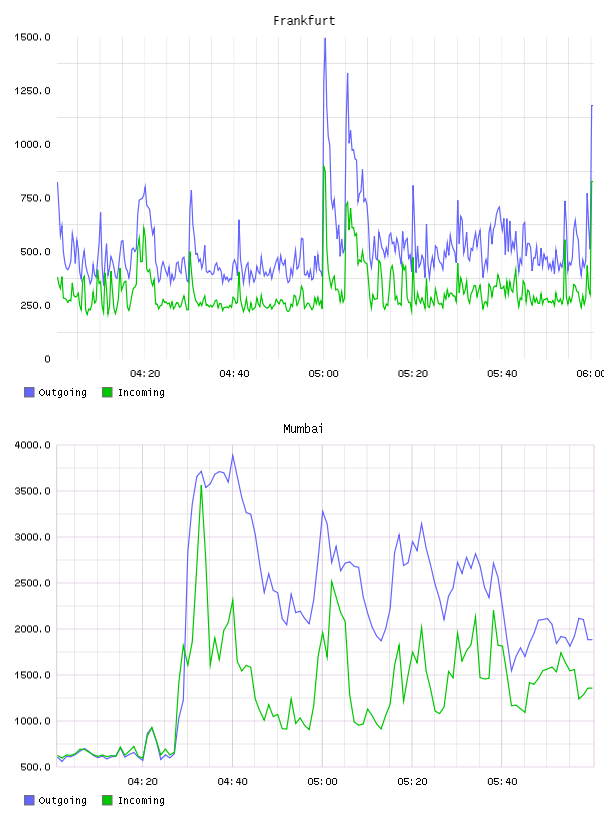Viewport: 608px width, 816px height.
Task: Click the 1000.0 y-axis label on Frankfurt chart
Action: 32,144
